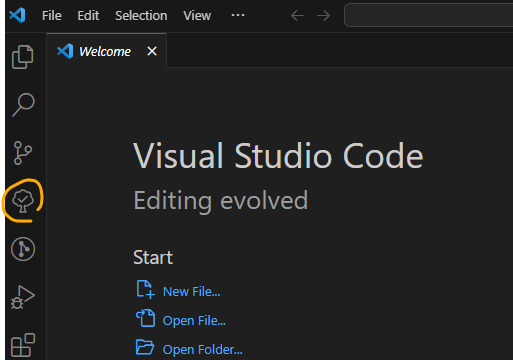Open Run and Debug view

23,297
